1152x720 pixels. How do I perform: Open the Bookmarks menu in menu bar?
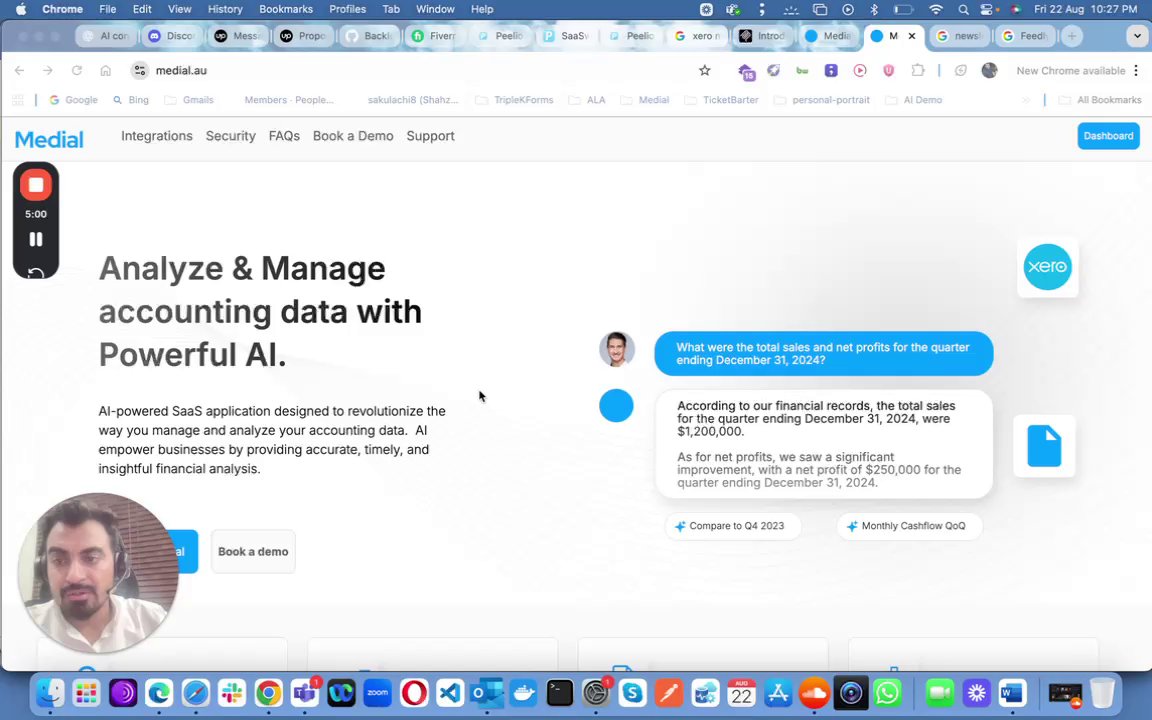point(286,9)
